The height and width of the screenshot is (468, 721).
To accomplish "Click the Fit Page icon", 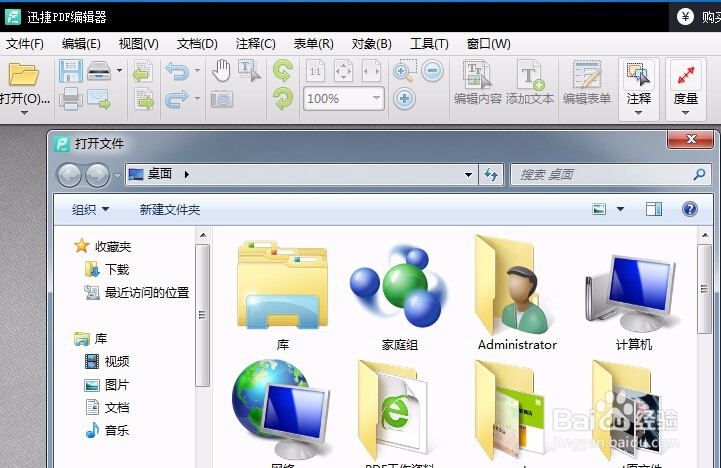I will (x=343, y=71).
